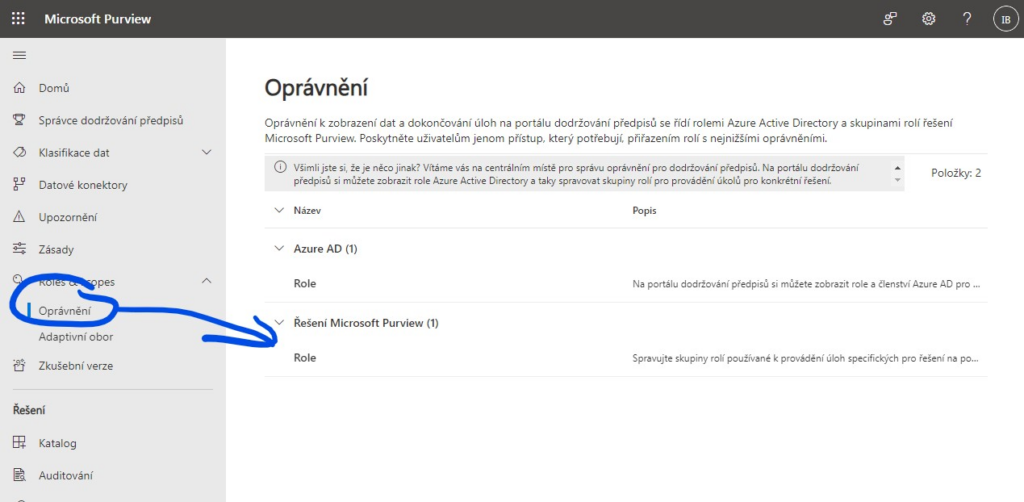Screen dimensions: 1024x502
Task: Click the Zásady sliders icon
Action: pyautogui.click(x=20, y=249)
